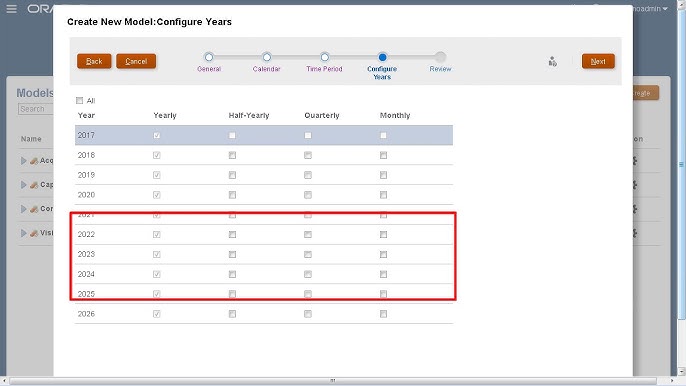The width and height of the screenshot is (686, 386).
Task: Expand the Cor model row in Models list
Action: [24, 209]
